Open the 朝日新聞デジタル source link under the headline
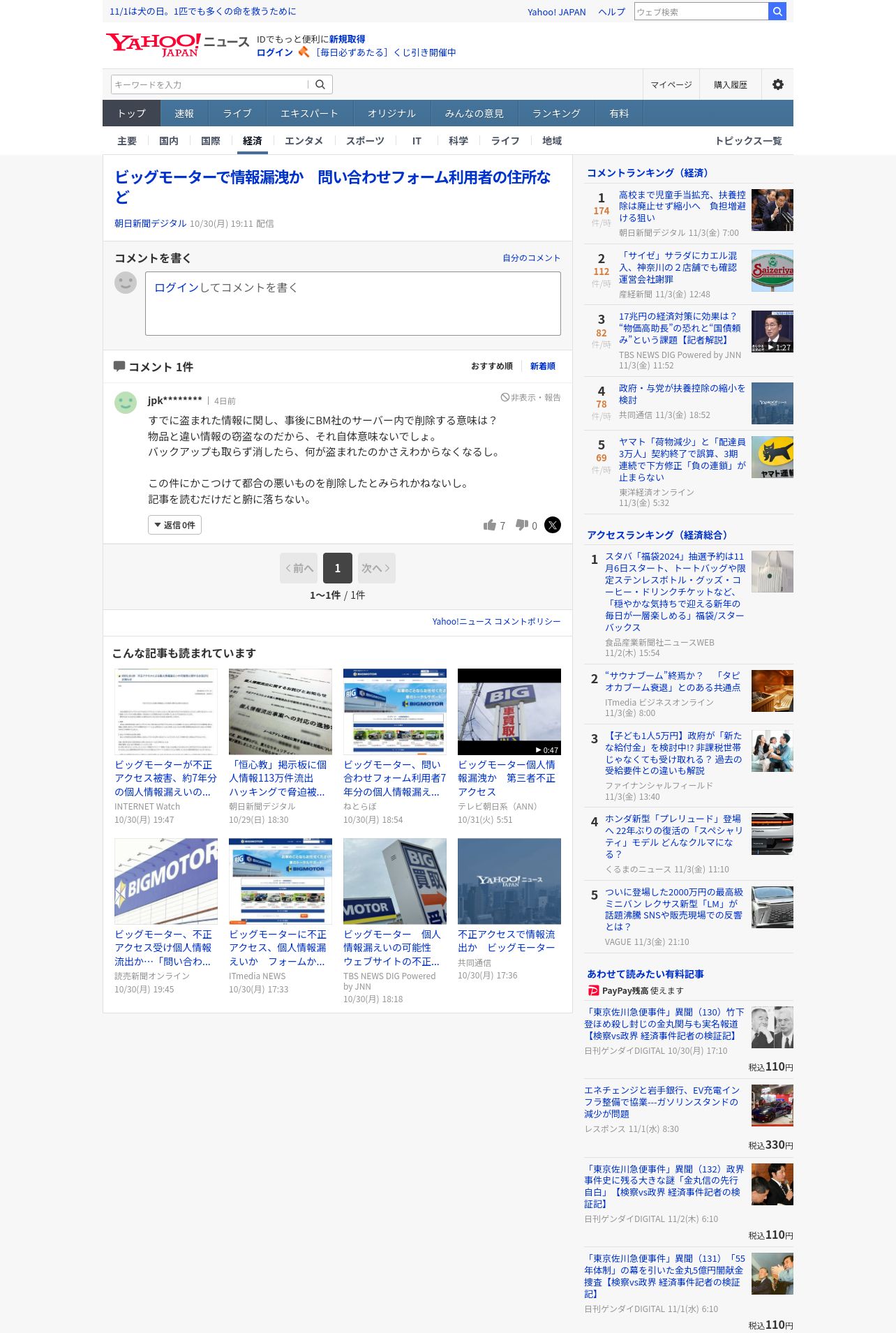The height and width of the screenshot is (1333, 896). pos(150,223)
